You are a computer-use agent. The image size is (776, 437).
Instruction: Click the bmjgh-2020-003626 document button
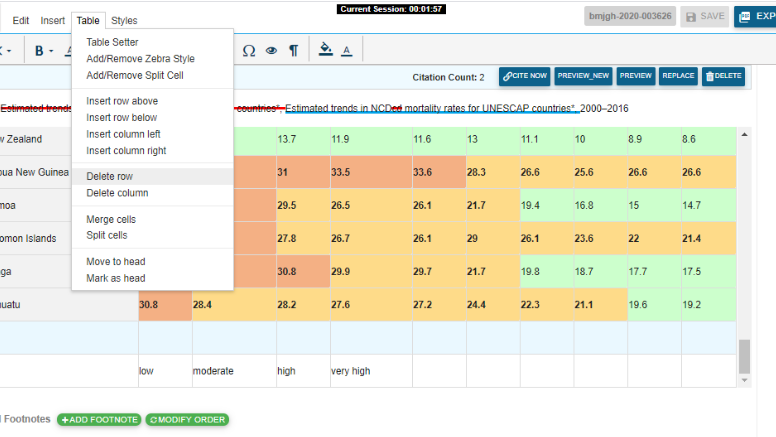630,16
